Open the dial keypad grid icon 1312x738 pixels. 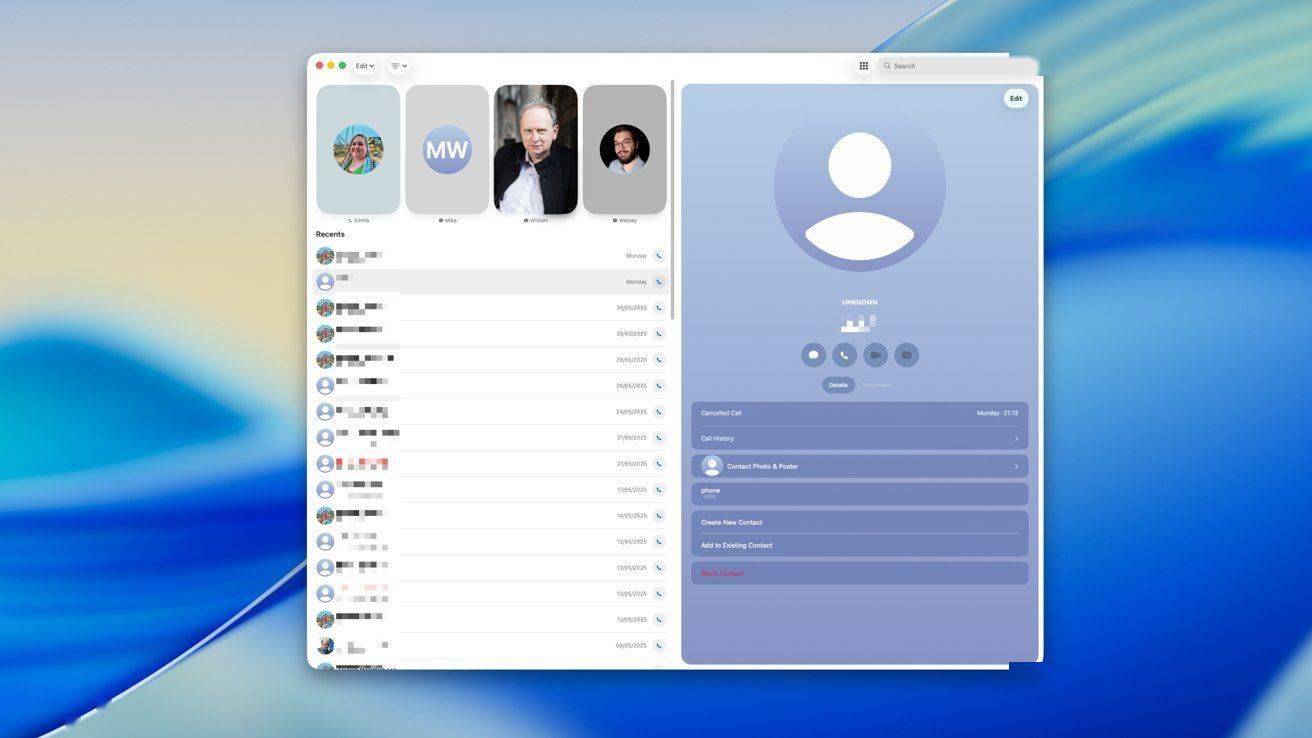(863, 66)
